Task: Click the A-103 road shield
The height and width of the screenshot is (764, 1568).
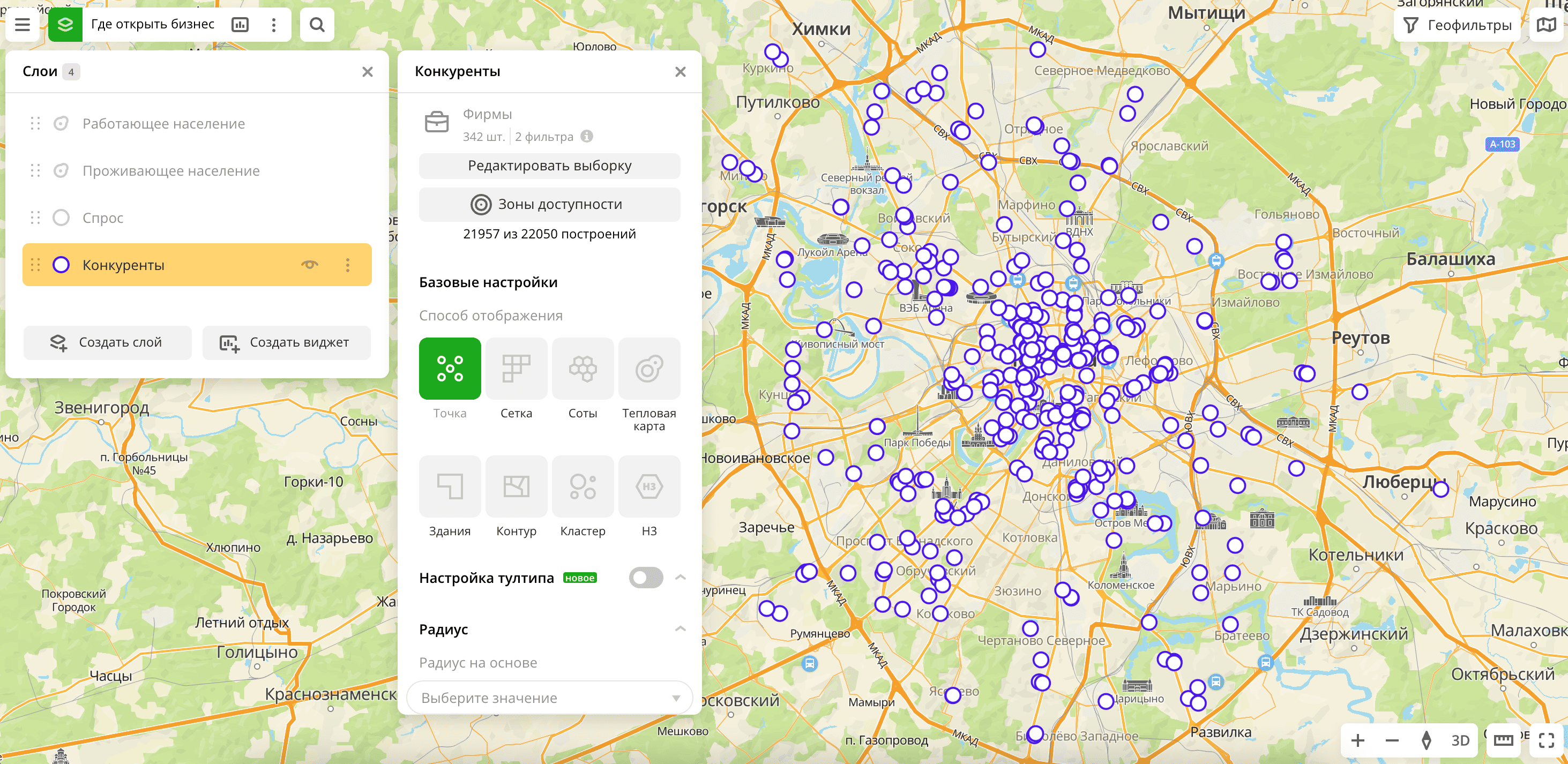Action: [1502, 144]
